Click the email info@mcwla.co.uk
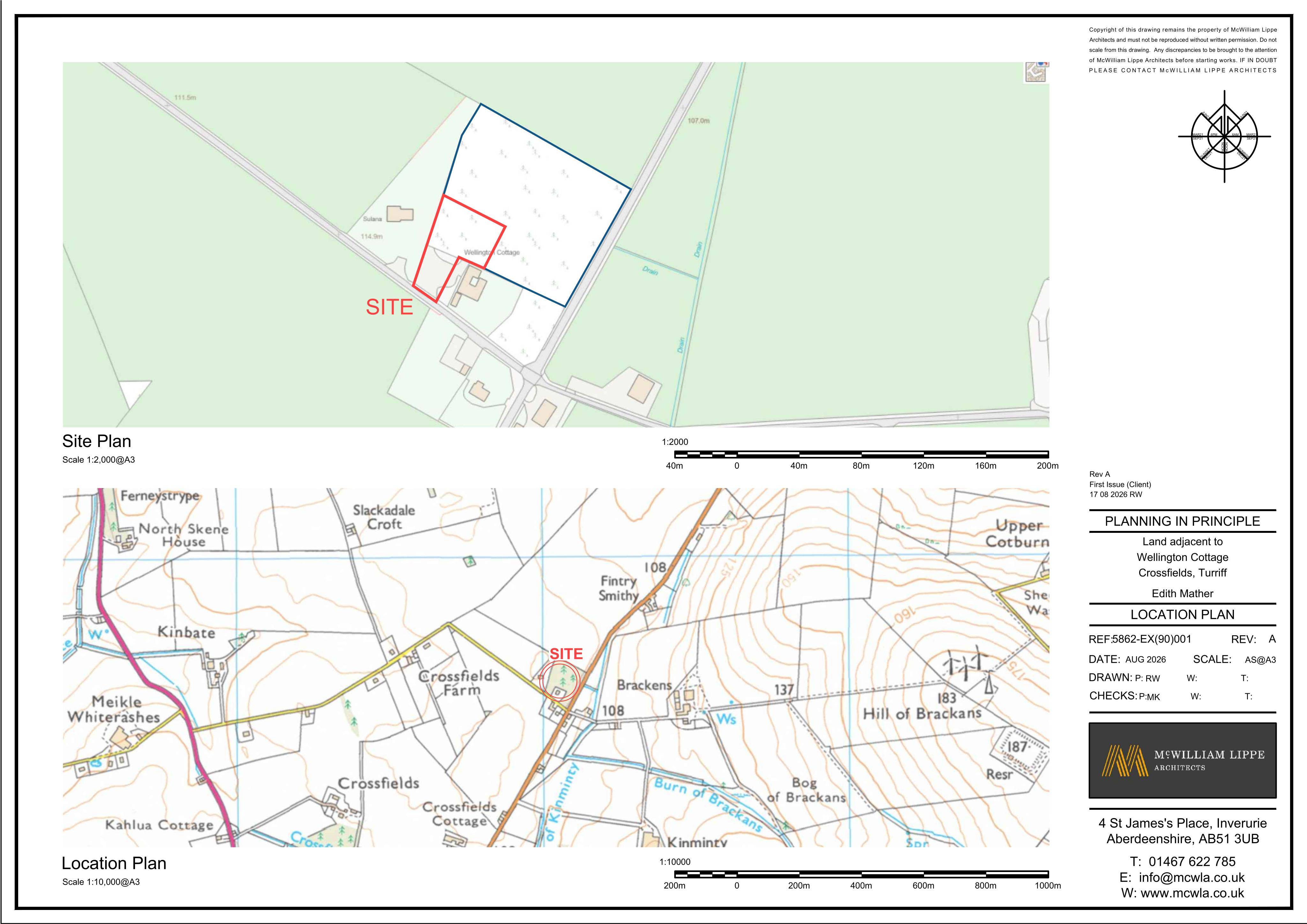This screenshot has width=1307, height=924. tap(1191, 877)
